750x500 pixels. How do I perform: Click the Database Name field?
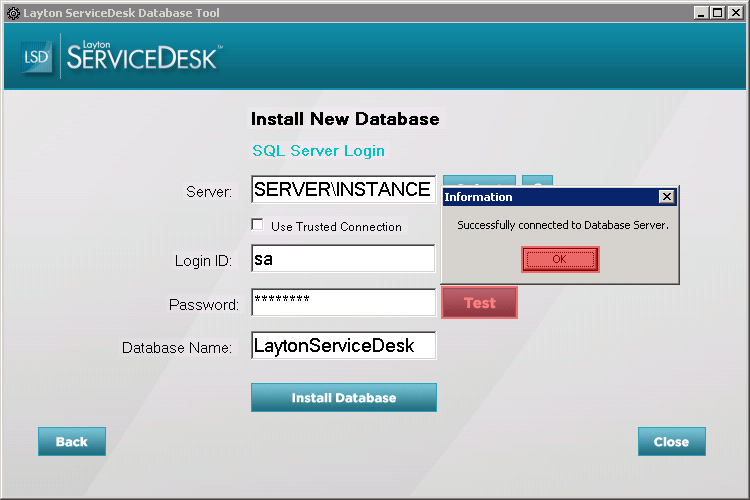343,345
